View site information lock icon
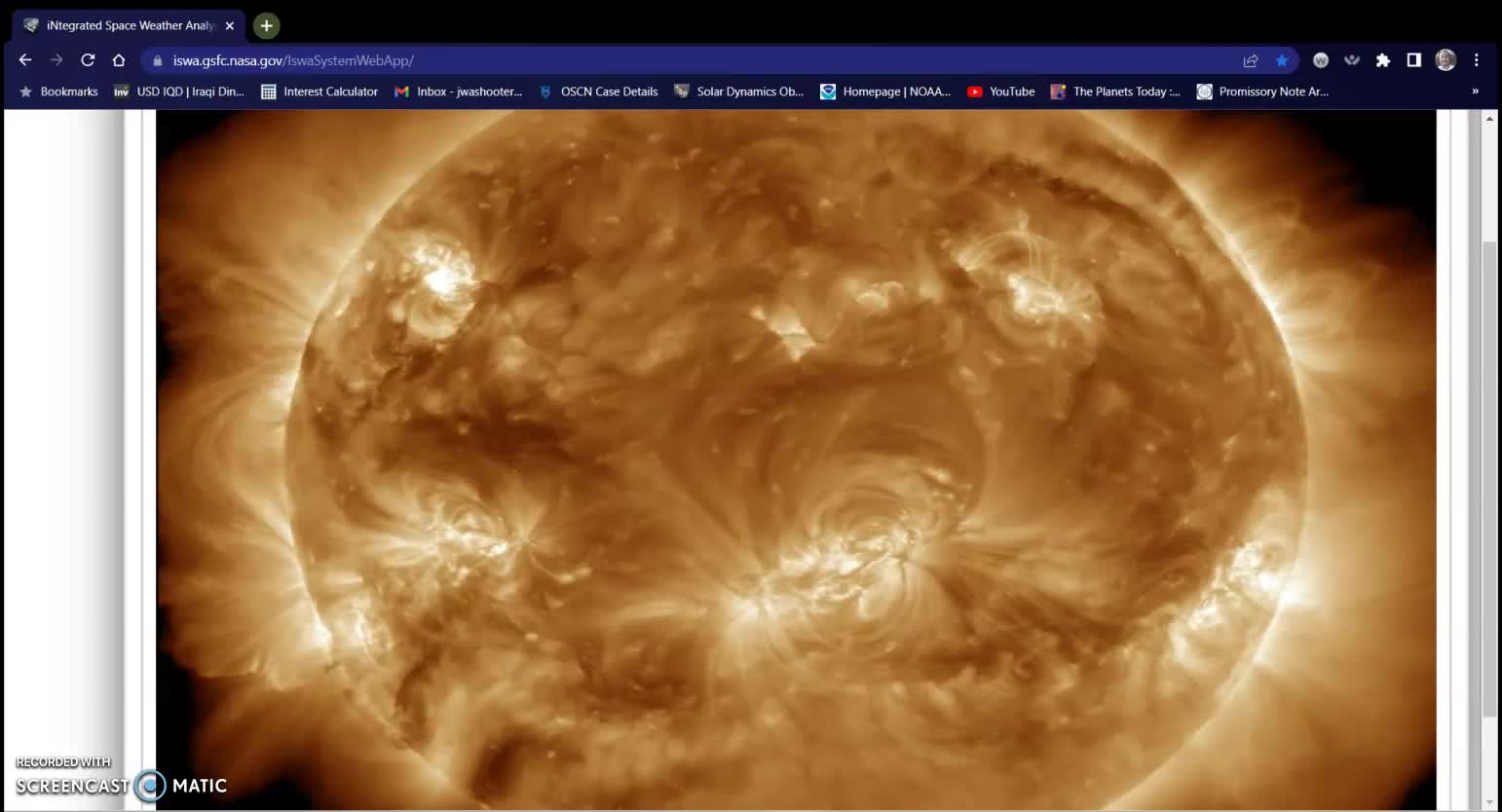1502x812 pixels. pyautogui.click(x=158, y=60)
